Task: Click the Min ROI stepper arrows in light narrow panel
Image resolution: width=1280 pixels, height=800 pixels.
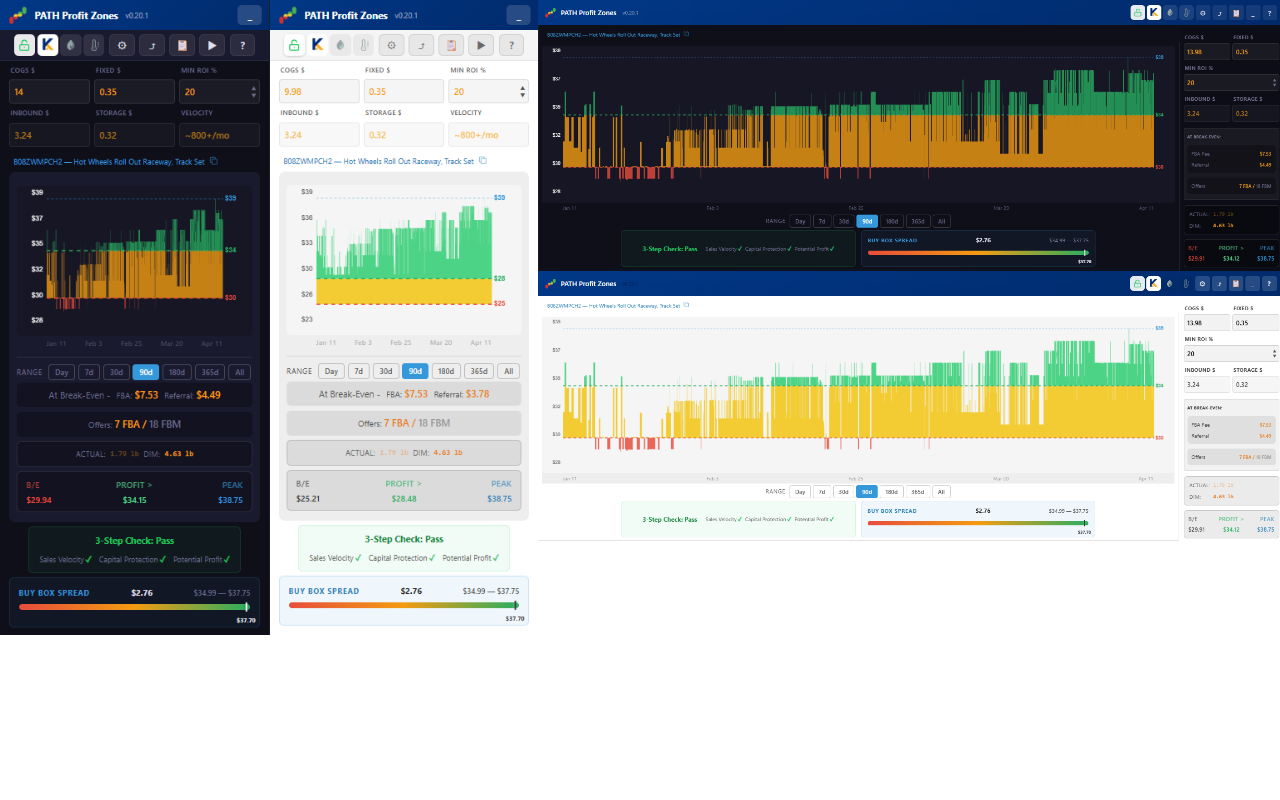Action: coord(523,91)
